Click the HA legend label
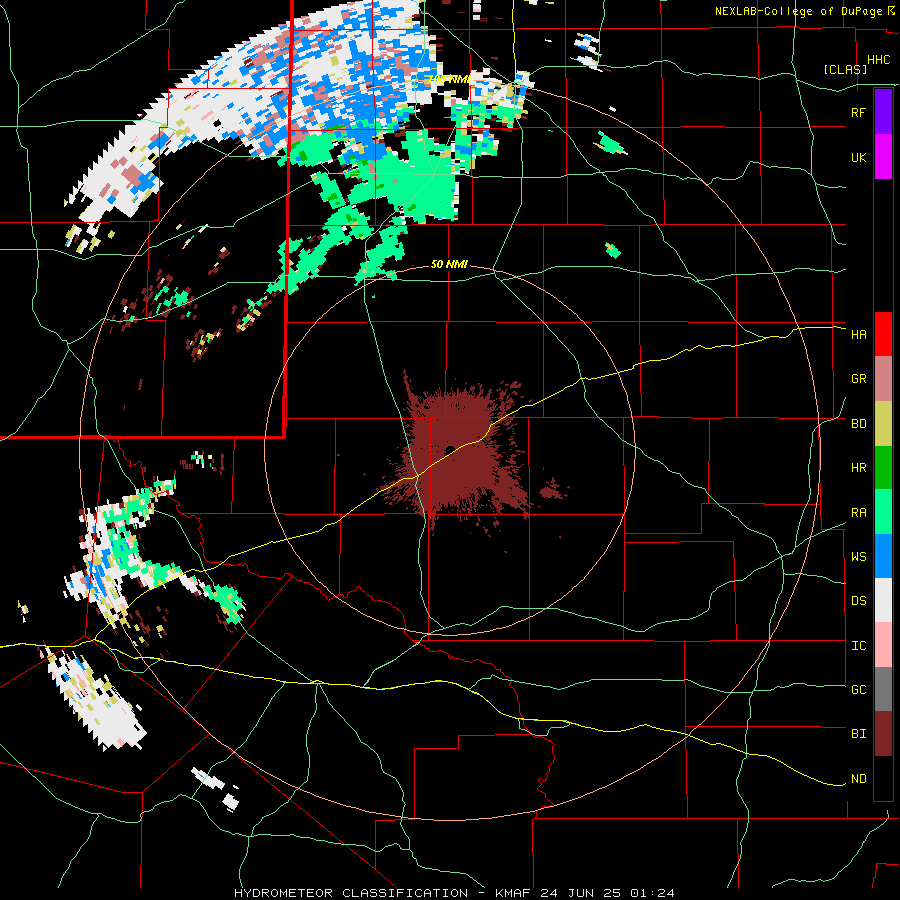Viewport: 900px width, 900px height. point(858,334)
